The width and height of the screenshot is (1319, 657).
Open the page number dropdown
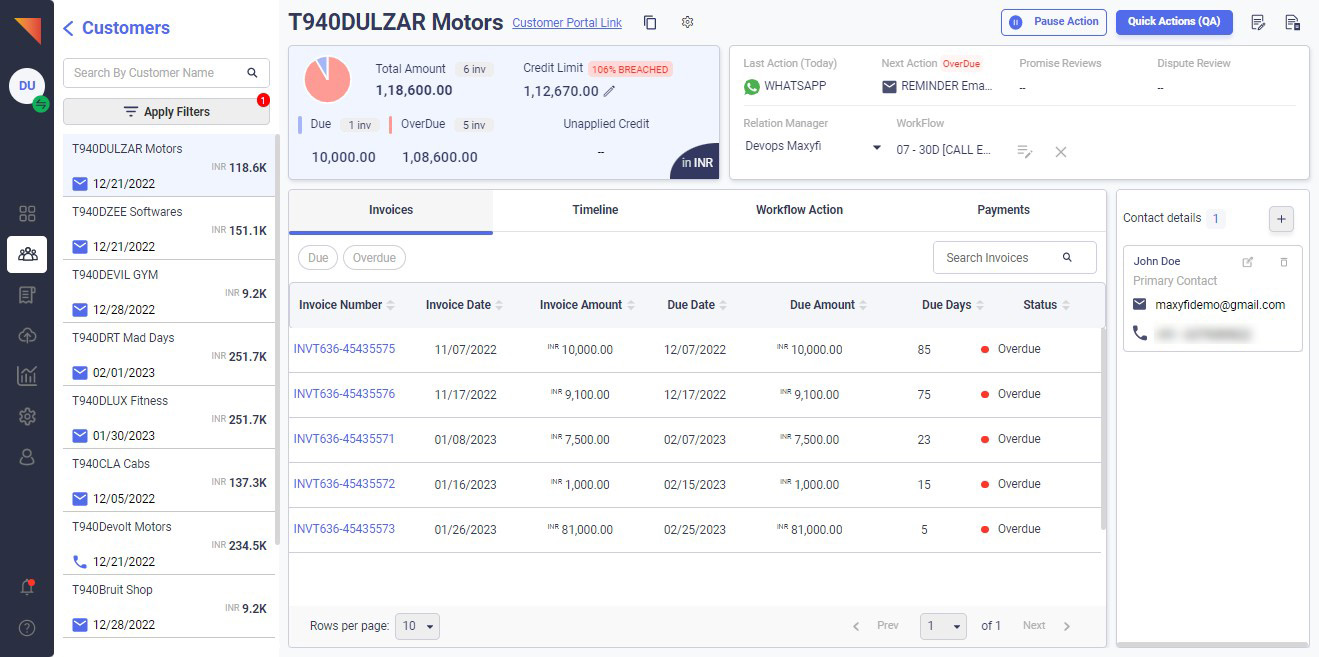click(943, 626)
